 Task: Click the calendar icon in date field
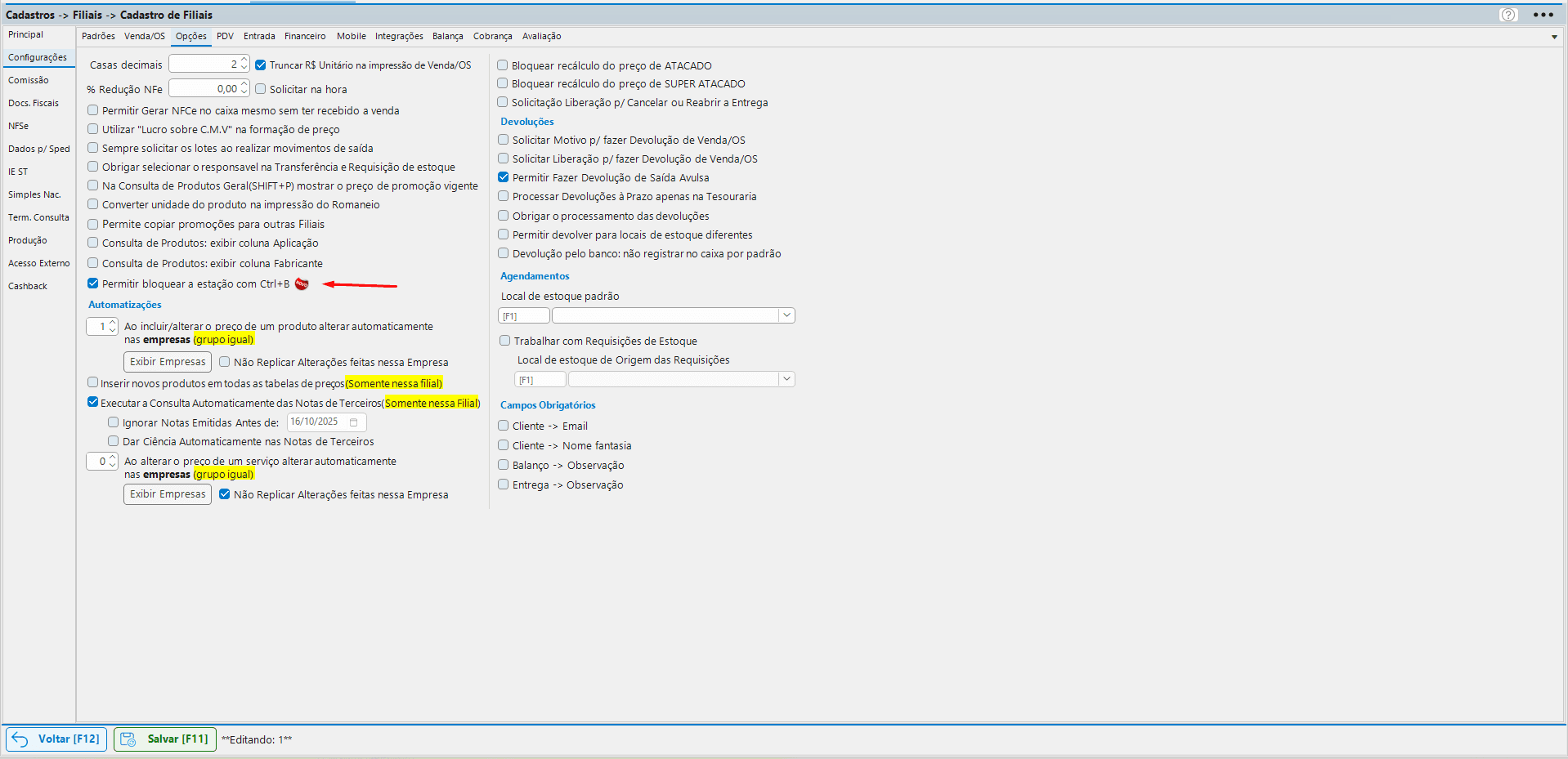[354, 422]
